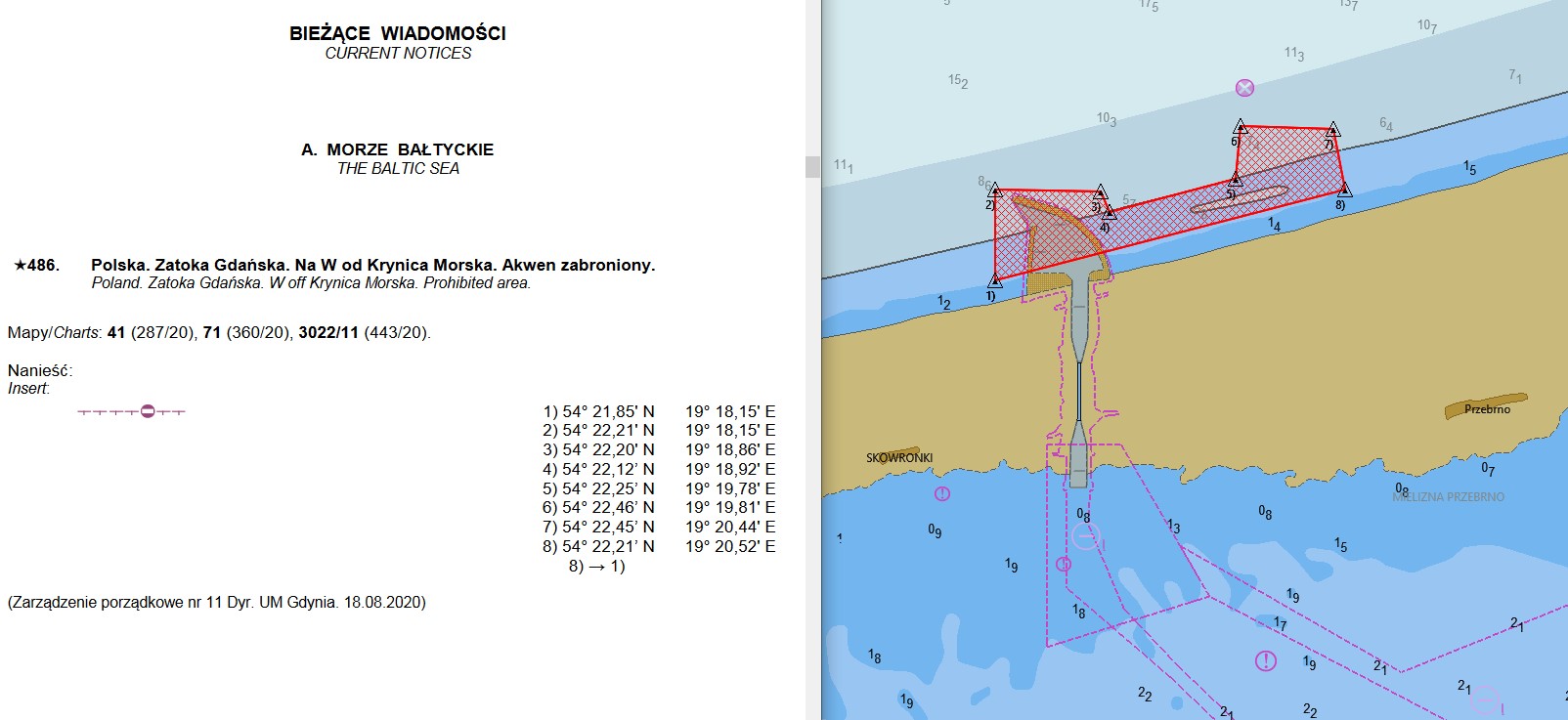1568x720 pixels.
Task: Click waypoint marker 5 on the boundary
Action: coord(1235,180)
